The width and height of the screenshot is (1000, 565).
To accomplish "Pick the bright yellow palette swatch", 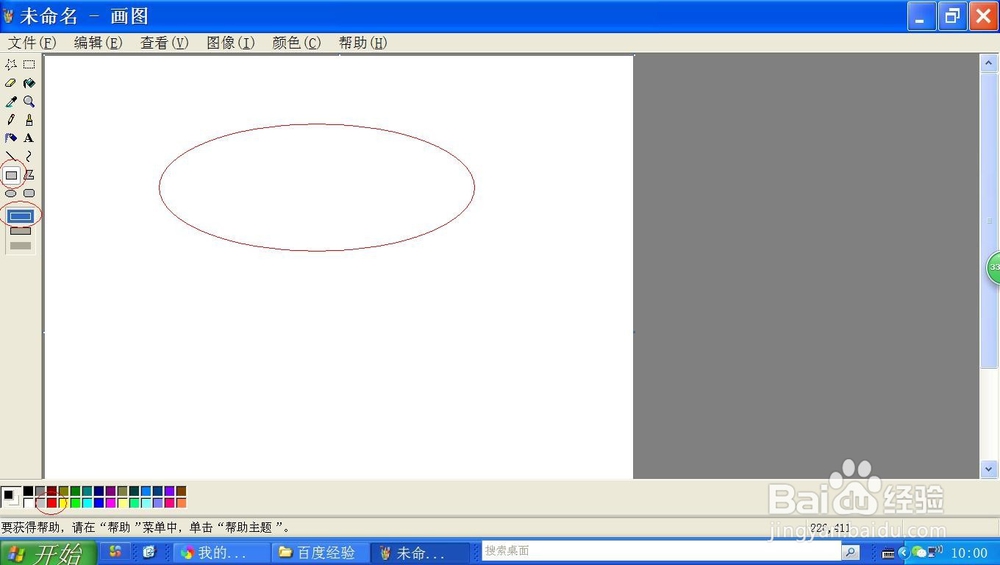I will pyautogui.click(x=64, y=503).
